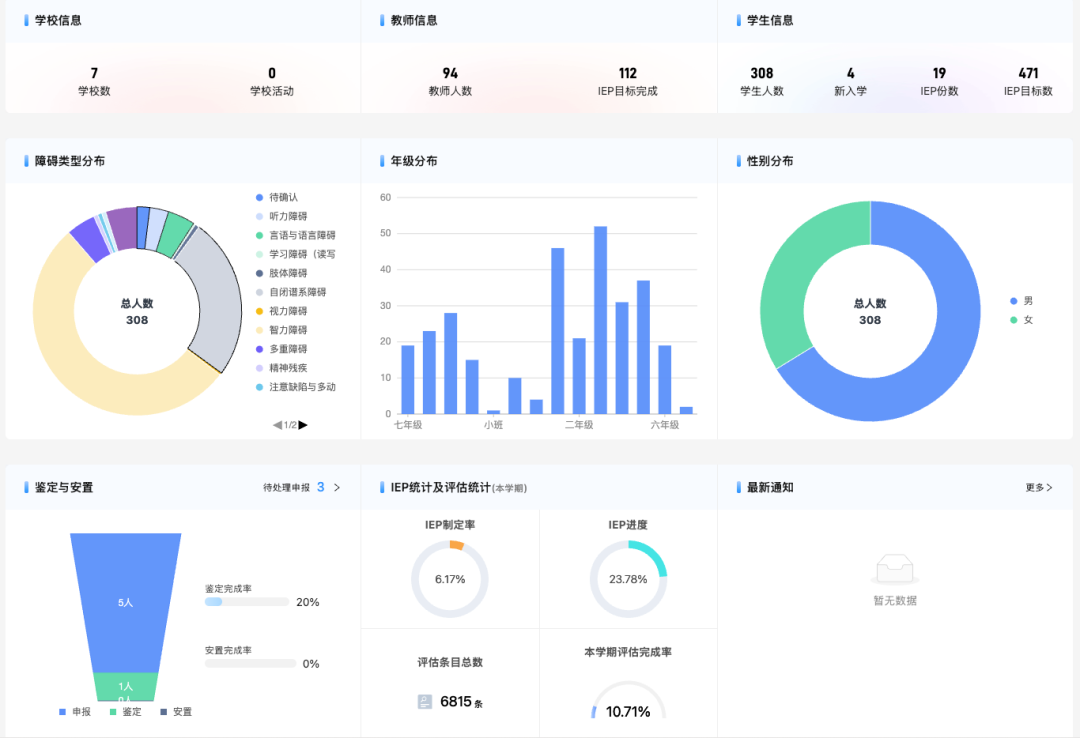The image size is (1080, 738).
Task: Toggle 申报 legend in funnel chart
Action: (x=75, y=712)
